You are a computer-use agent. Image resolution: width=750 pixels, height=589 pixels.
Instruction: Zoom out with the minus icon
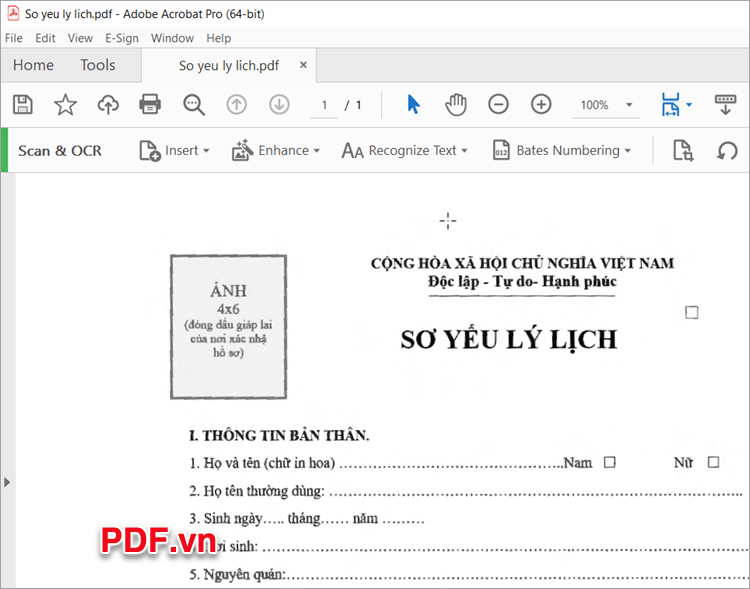pos(498,104)
